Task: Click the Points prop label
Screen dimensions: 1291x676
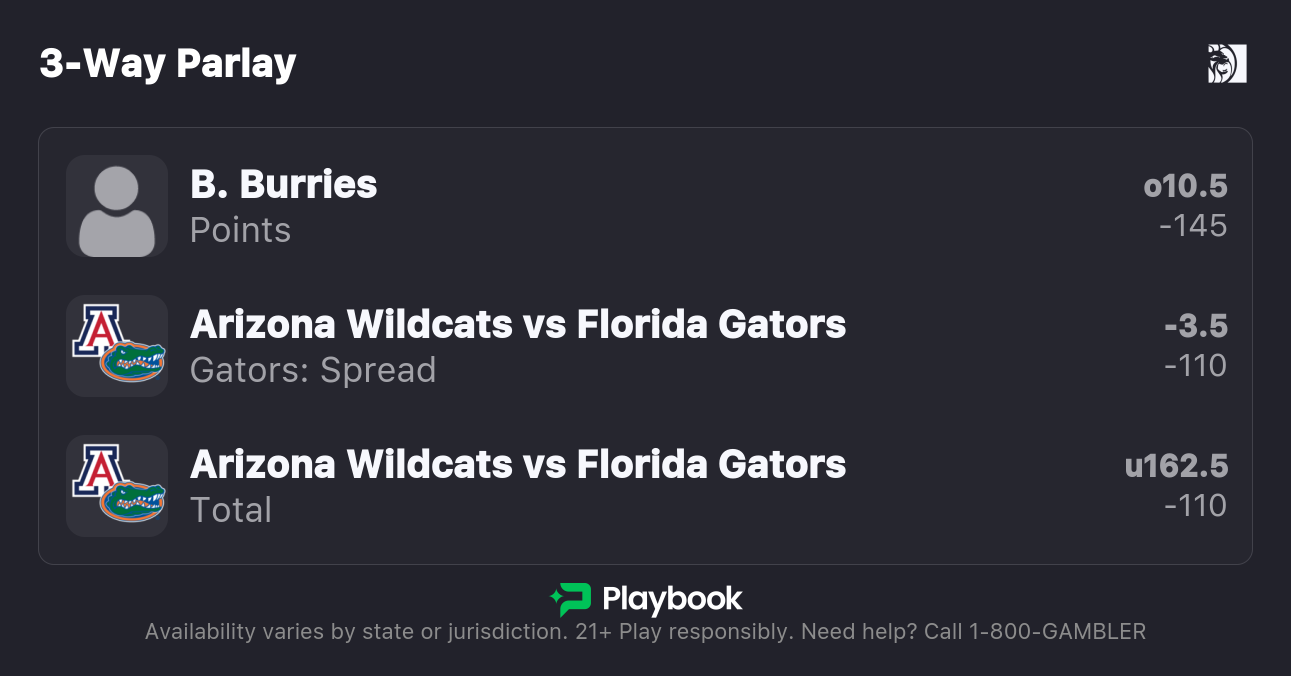Action: pyautogui.click(x=240, y=230)
